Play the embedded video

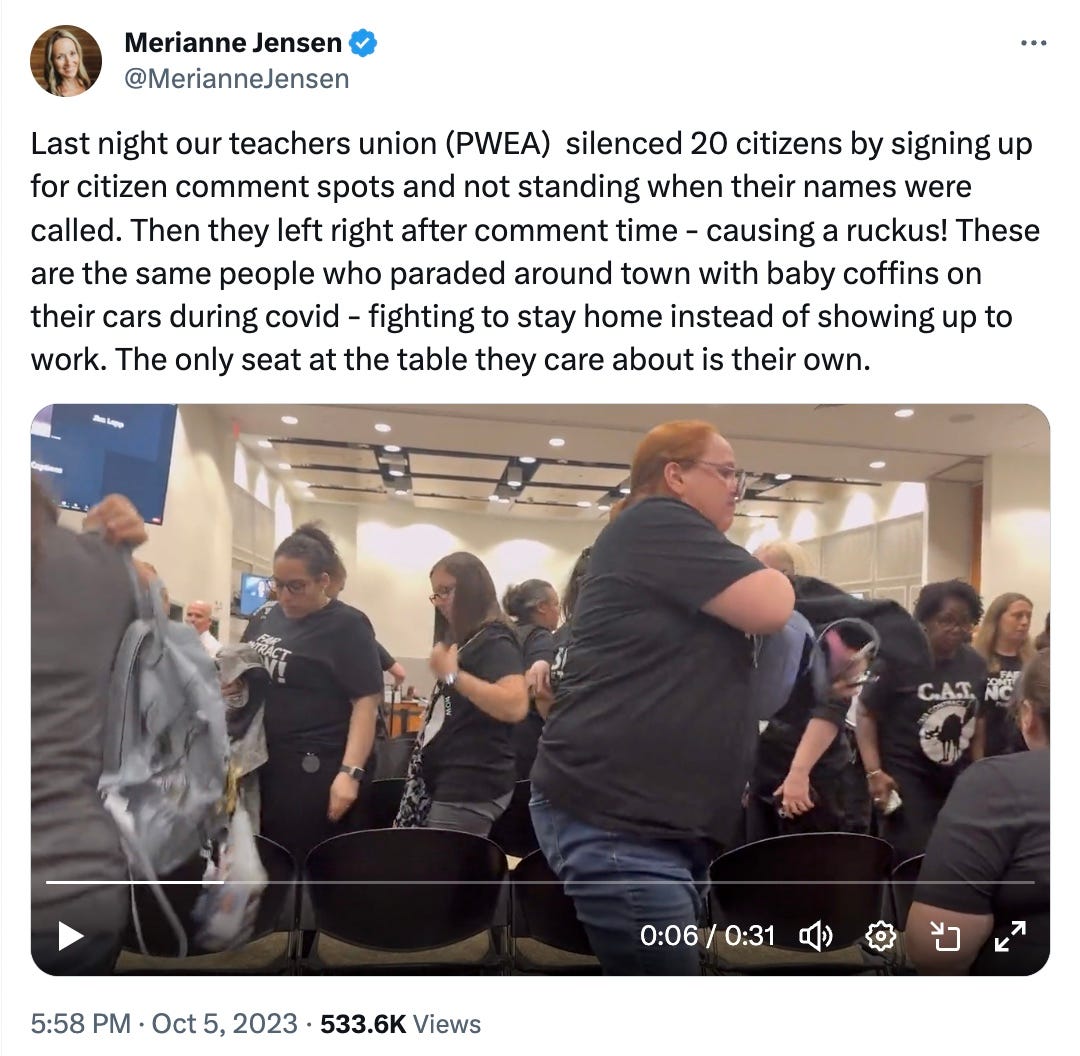pyautogui.click(x=71, y=936)
